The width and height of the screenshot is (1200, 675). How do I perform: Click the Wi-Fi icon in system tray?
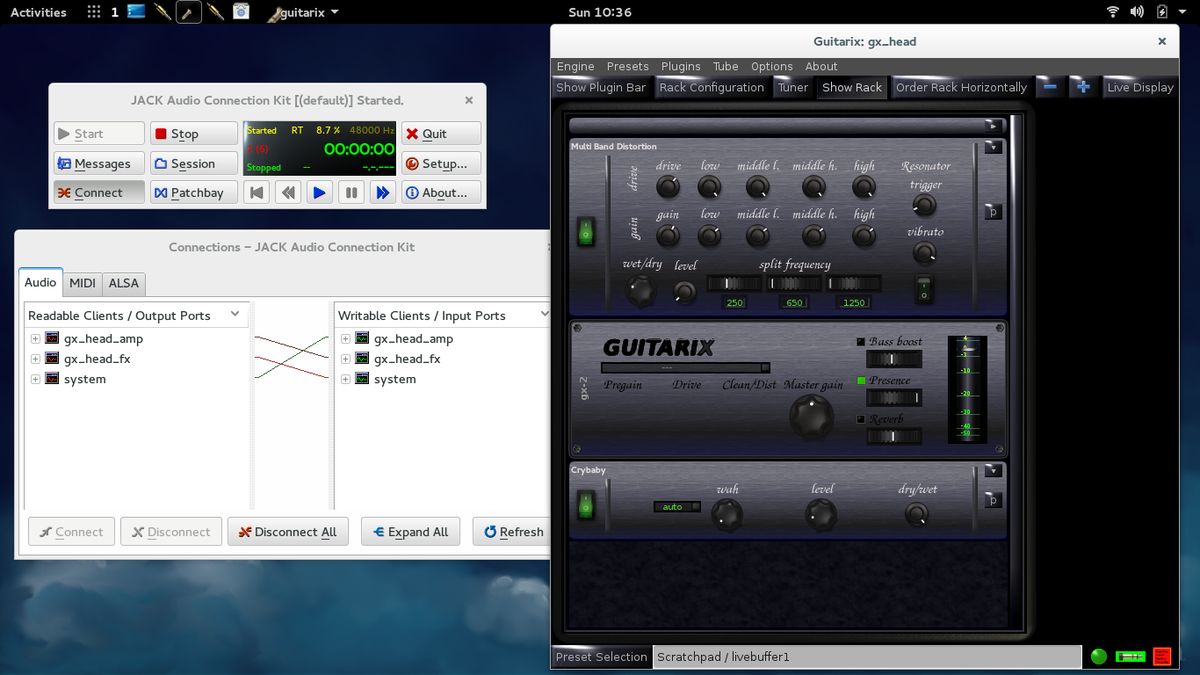click(x=1113, y=12)
